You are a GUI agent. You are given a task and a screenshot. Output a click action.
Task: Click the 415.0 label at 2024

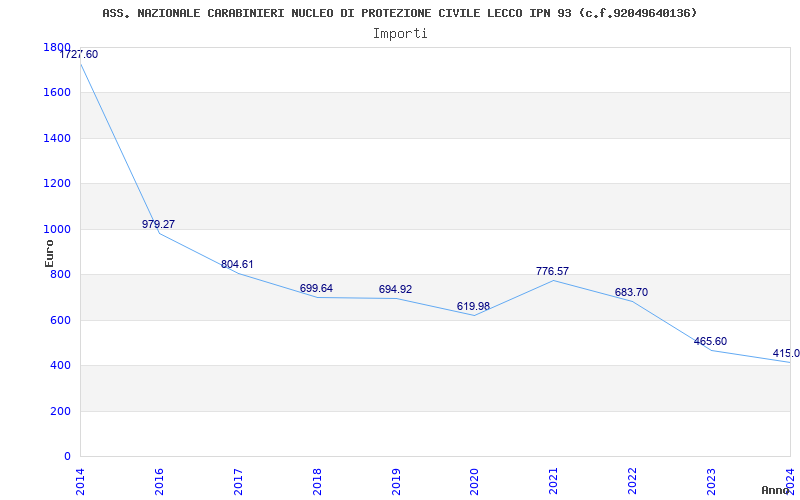[x=786, y=354]
